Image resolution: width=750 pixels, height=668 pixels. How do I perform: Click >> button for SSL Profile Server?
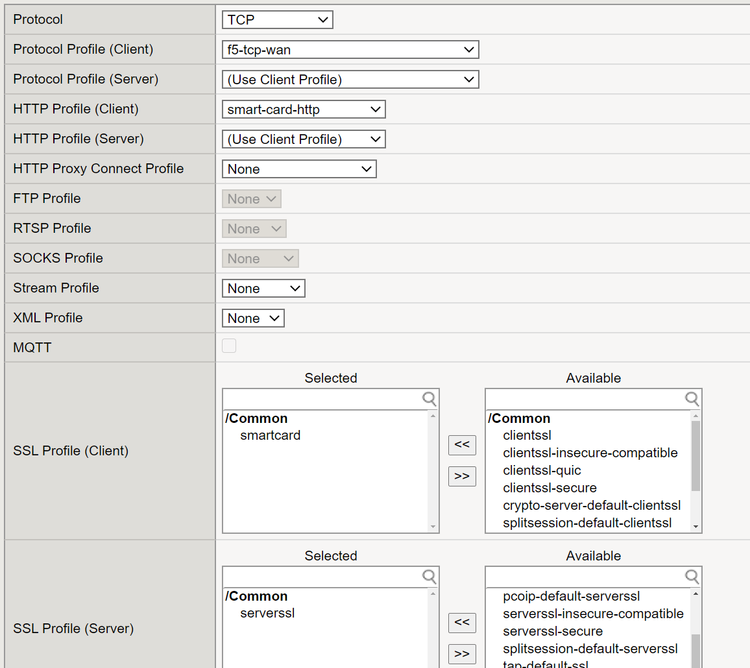coord(461,654)
